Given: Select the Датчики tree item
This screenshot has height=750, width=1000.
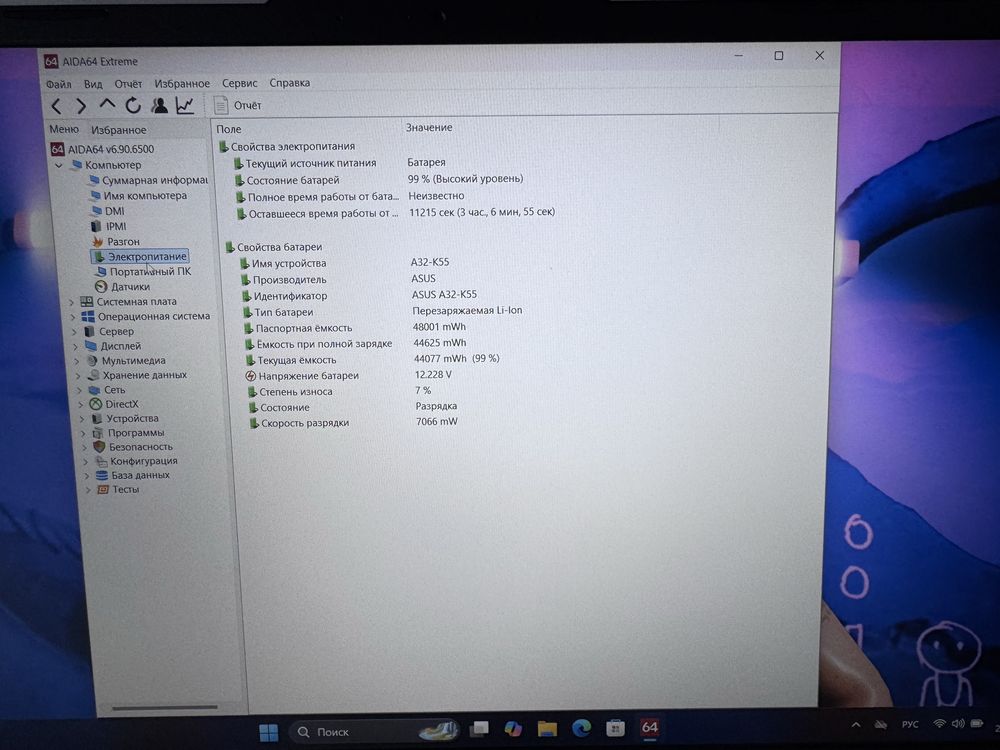Looking at the screenshot, I should (x=122, y=287).
